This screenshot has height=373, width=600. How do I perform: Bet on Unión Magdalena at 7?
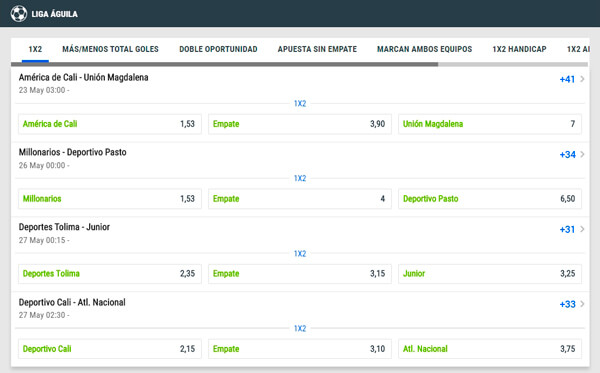point(490,124)
